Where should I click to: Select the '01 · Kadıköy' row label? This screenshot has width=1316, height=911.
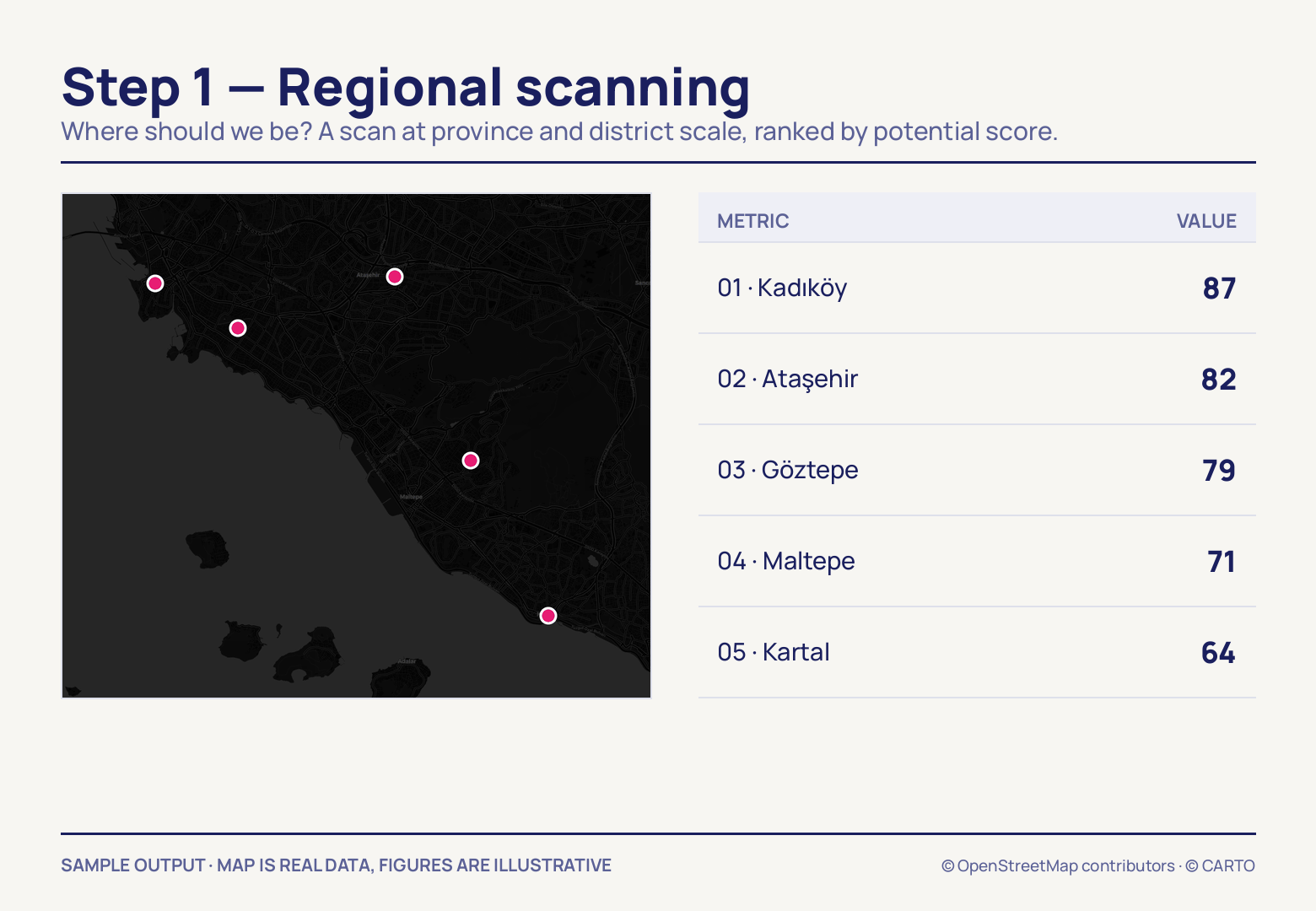point(782,288)
